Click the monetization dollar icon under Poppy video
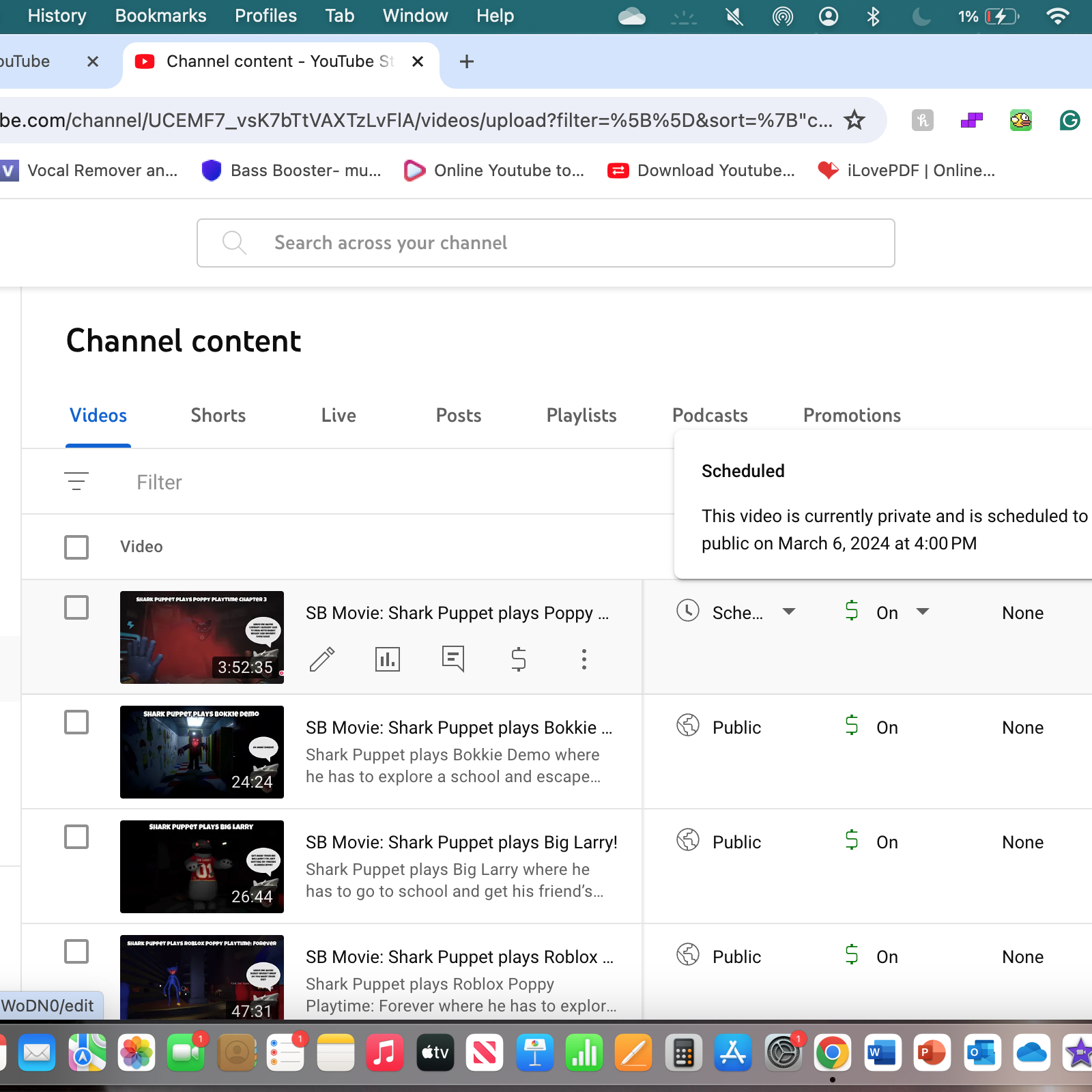This screenshot has width=1092, height=1092. (518, 659)
